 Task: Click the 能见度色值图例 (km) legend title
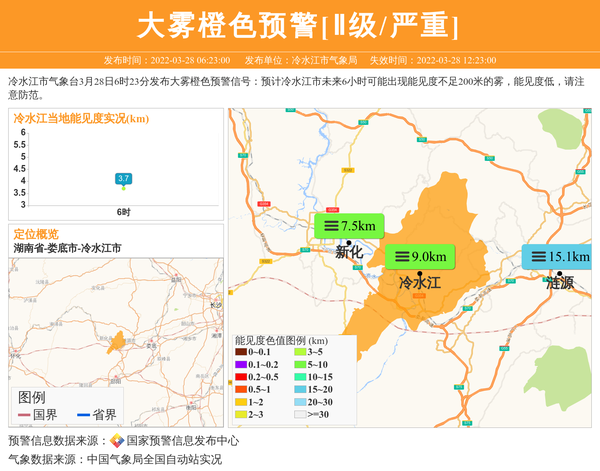[281, 341]
